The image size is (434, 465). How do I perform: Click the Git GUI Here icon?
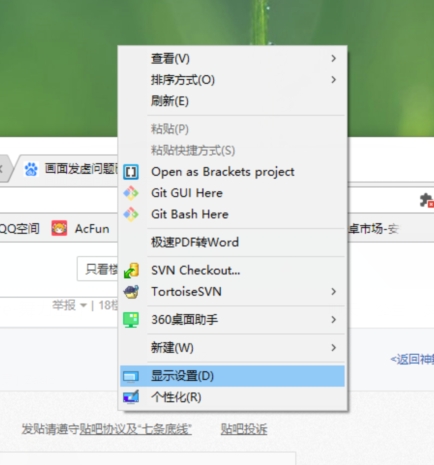[131, 193]
